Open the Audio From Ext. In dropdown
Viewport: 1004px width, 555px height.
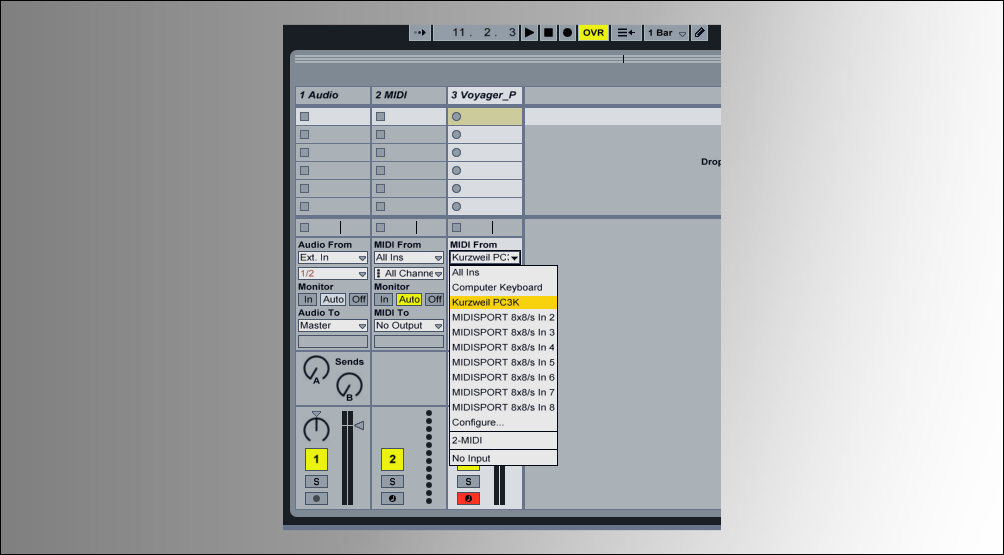click(333, 258)
